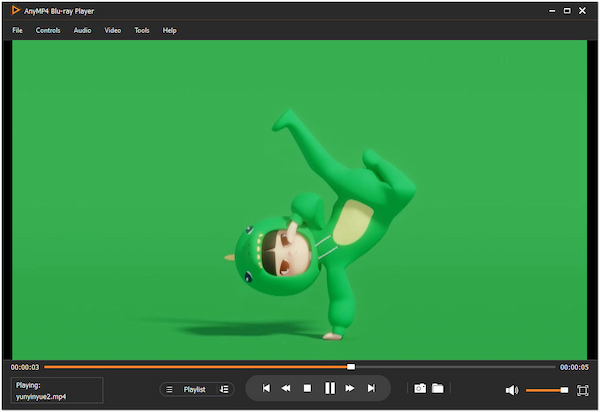Expand the Audio menu
Screen dimensions: 600x412
[x=82, y=30]
